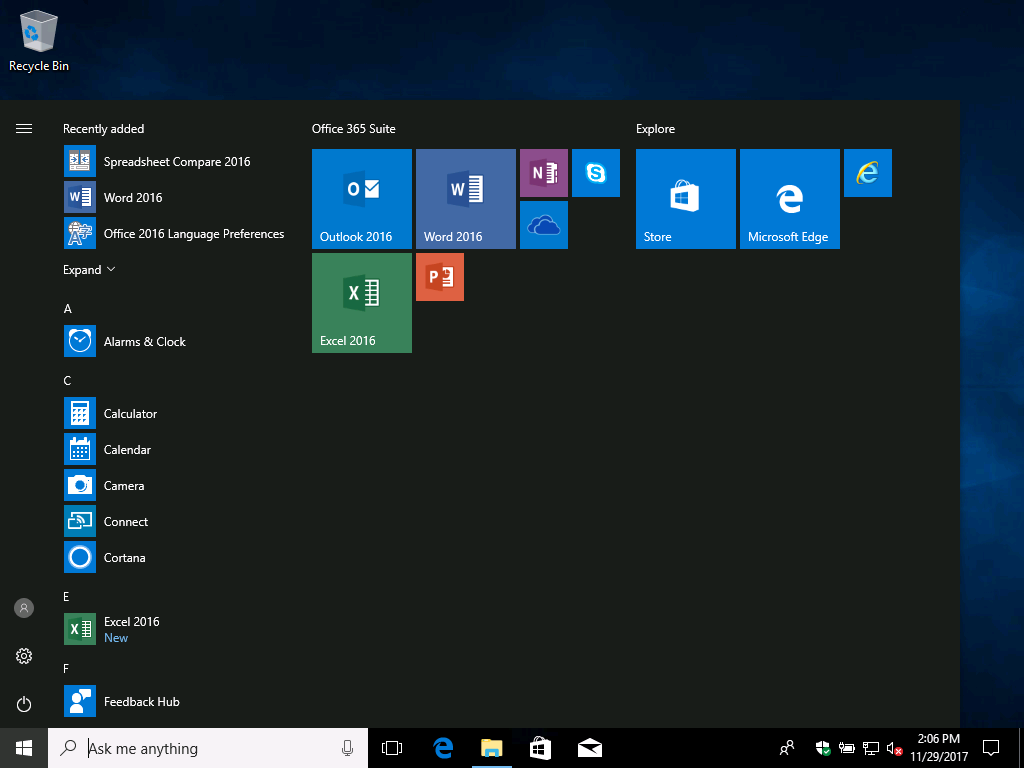Click the Explore group title

coord(655,129)
